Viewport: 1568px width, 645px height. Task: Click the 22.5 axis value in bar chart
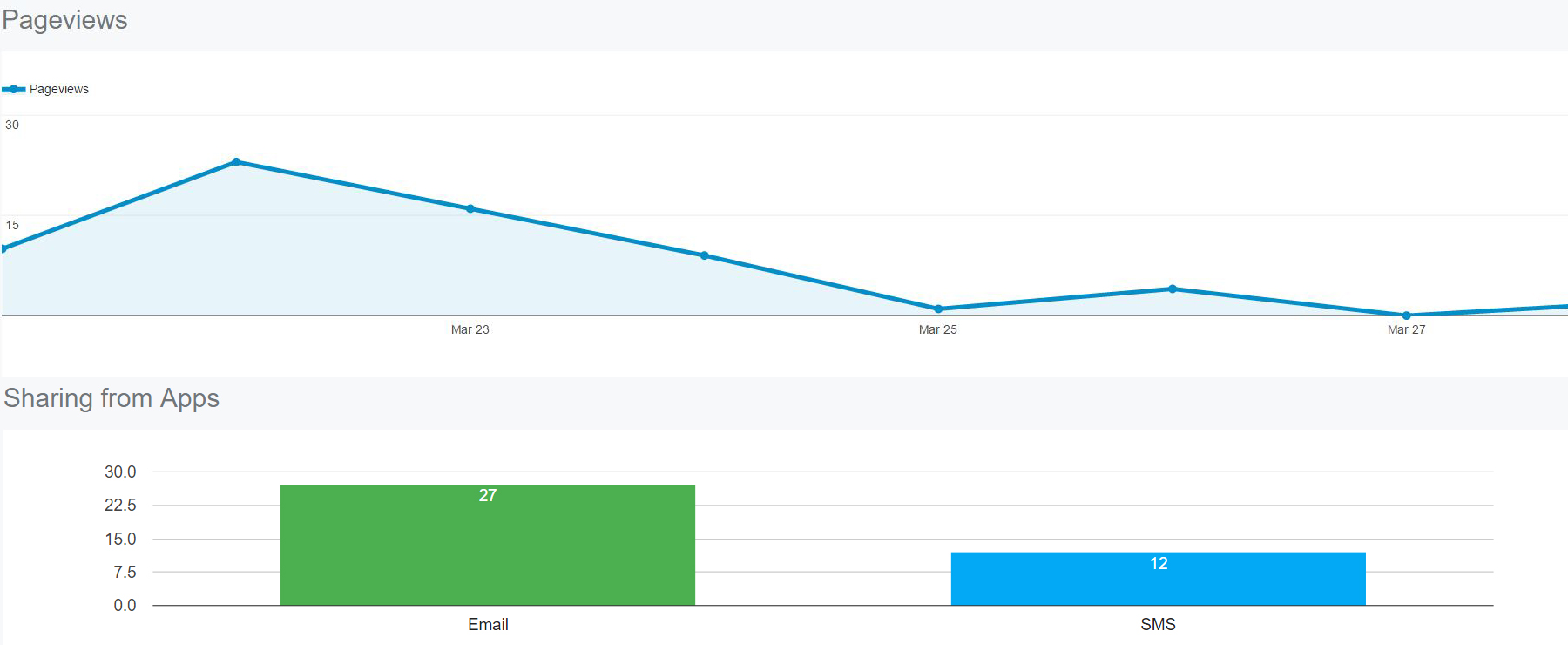tap(120, 505)
